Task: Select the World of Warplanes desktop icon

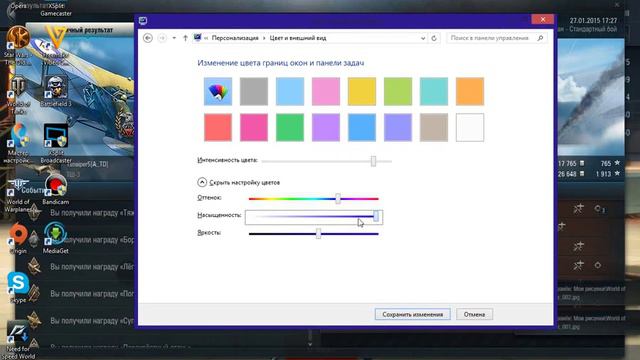Action: tap(18, 195)
